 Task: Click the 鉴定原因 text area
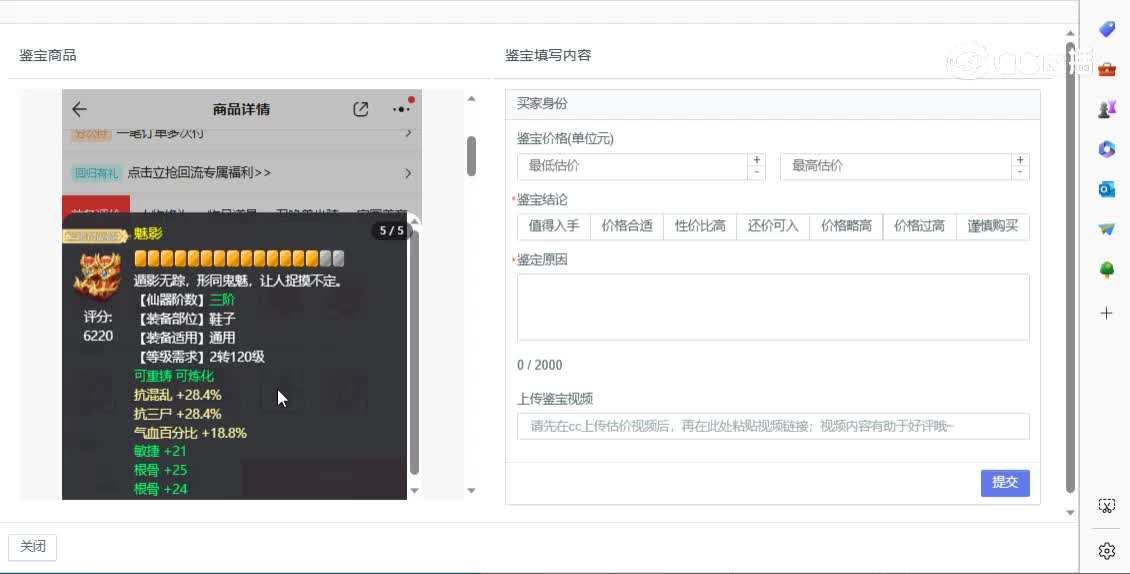(772, 307)
